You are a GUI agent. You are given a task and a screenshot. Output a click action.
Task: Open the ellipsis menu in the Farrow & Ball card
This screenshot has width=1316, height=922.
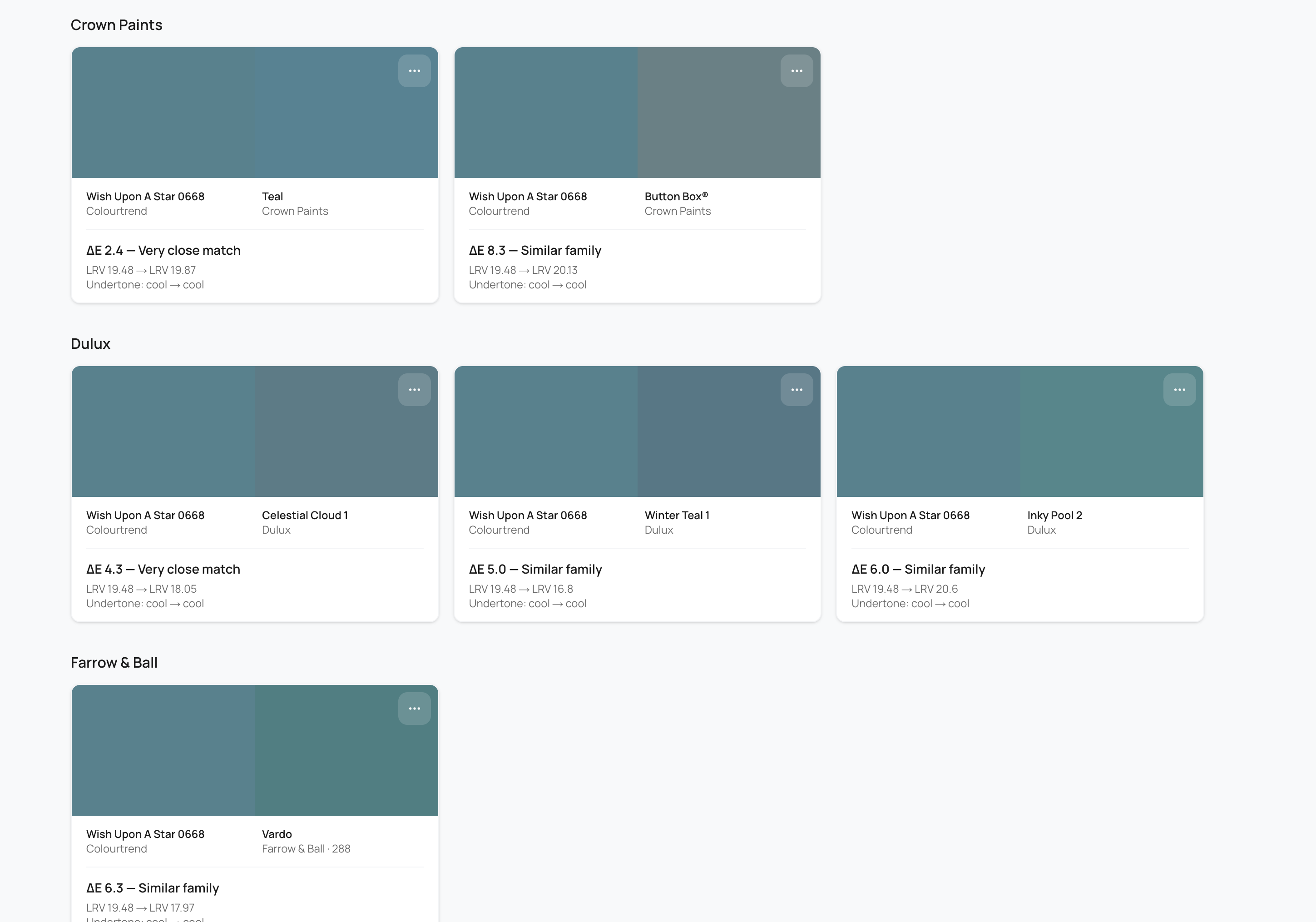pyautogui.click(x=415, y=708)
